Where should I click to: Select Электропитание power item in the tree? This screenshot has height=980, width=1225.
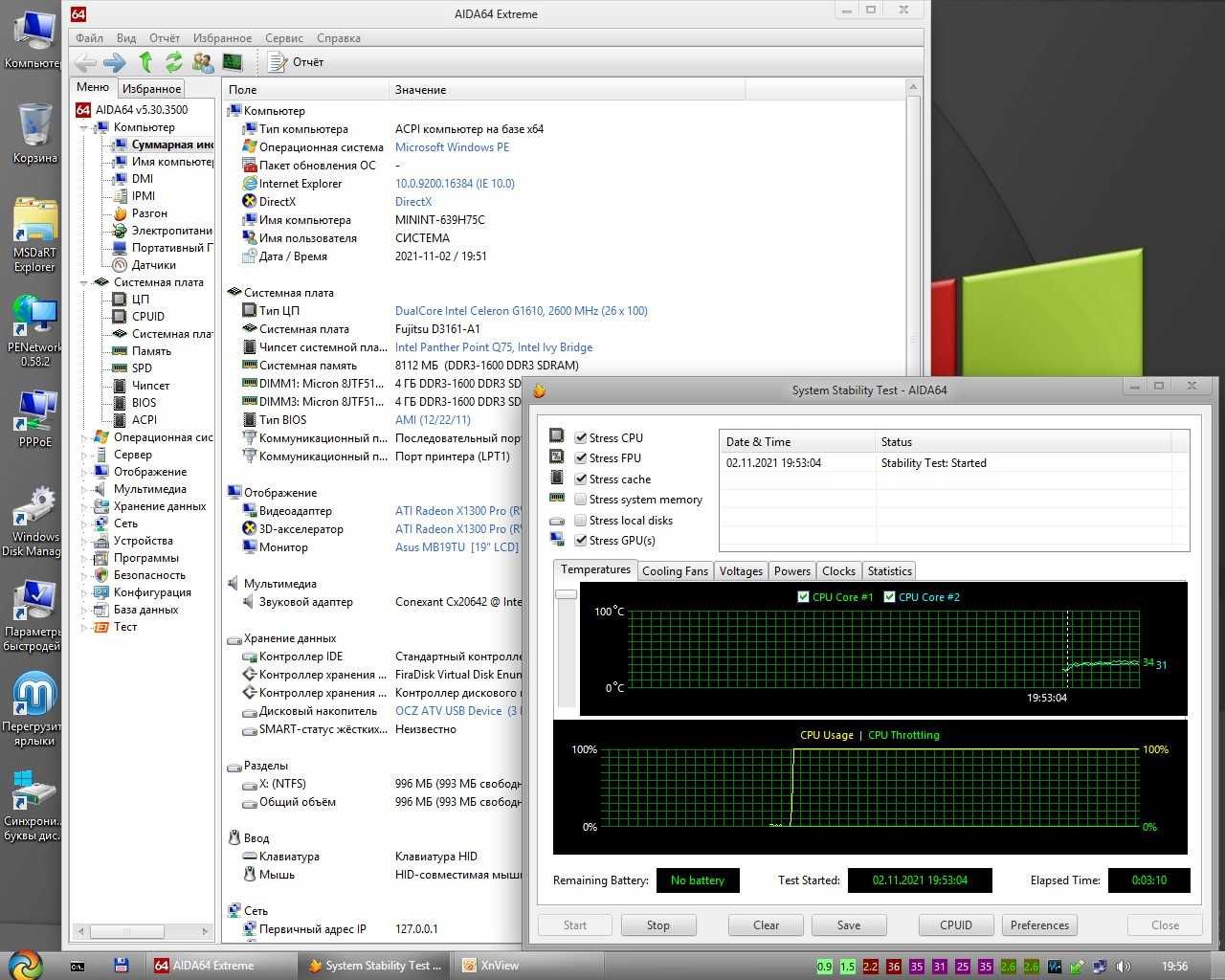[x=162, y=231]
